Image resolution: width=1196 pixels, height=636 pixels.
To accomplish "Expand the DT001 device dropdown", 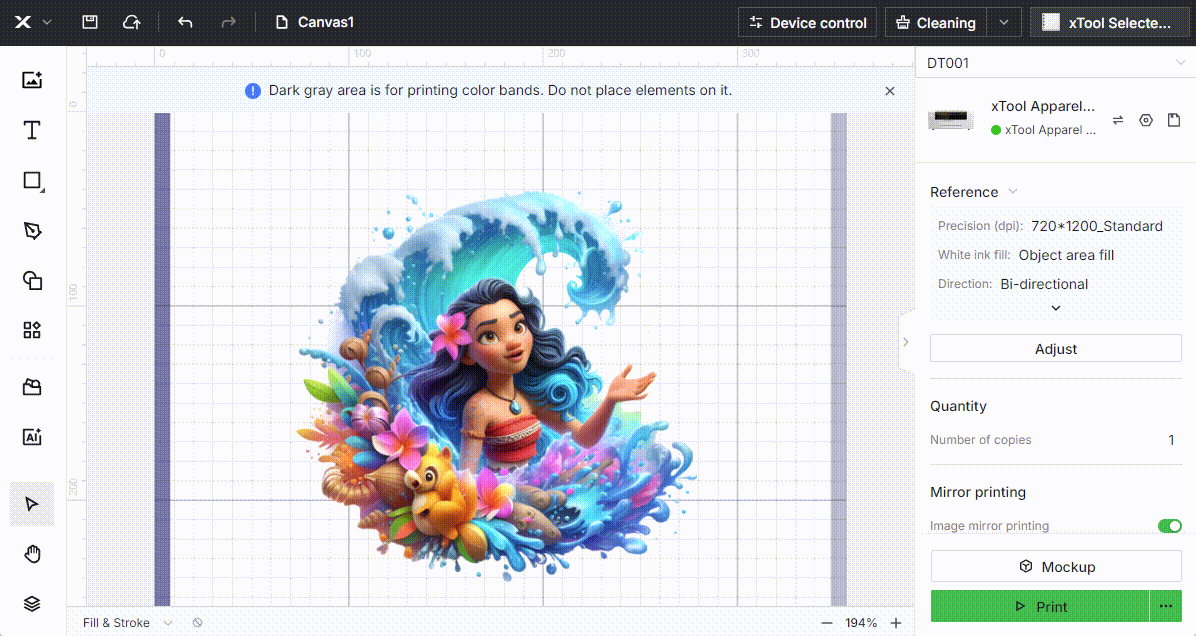I will [x=1180, y=63].
